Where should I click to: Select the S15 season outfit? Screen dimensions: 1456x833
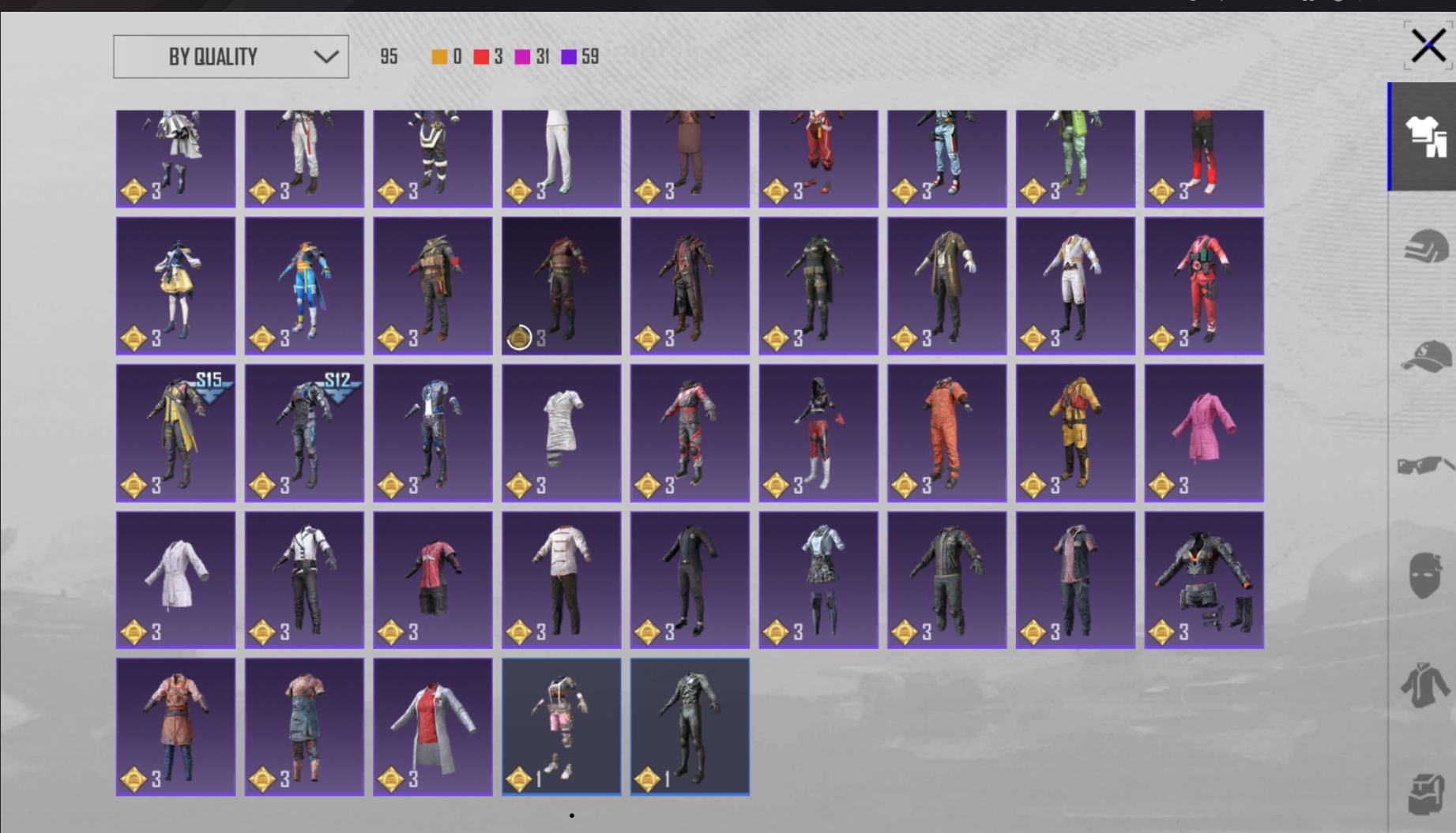175,433
